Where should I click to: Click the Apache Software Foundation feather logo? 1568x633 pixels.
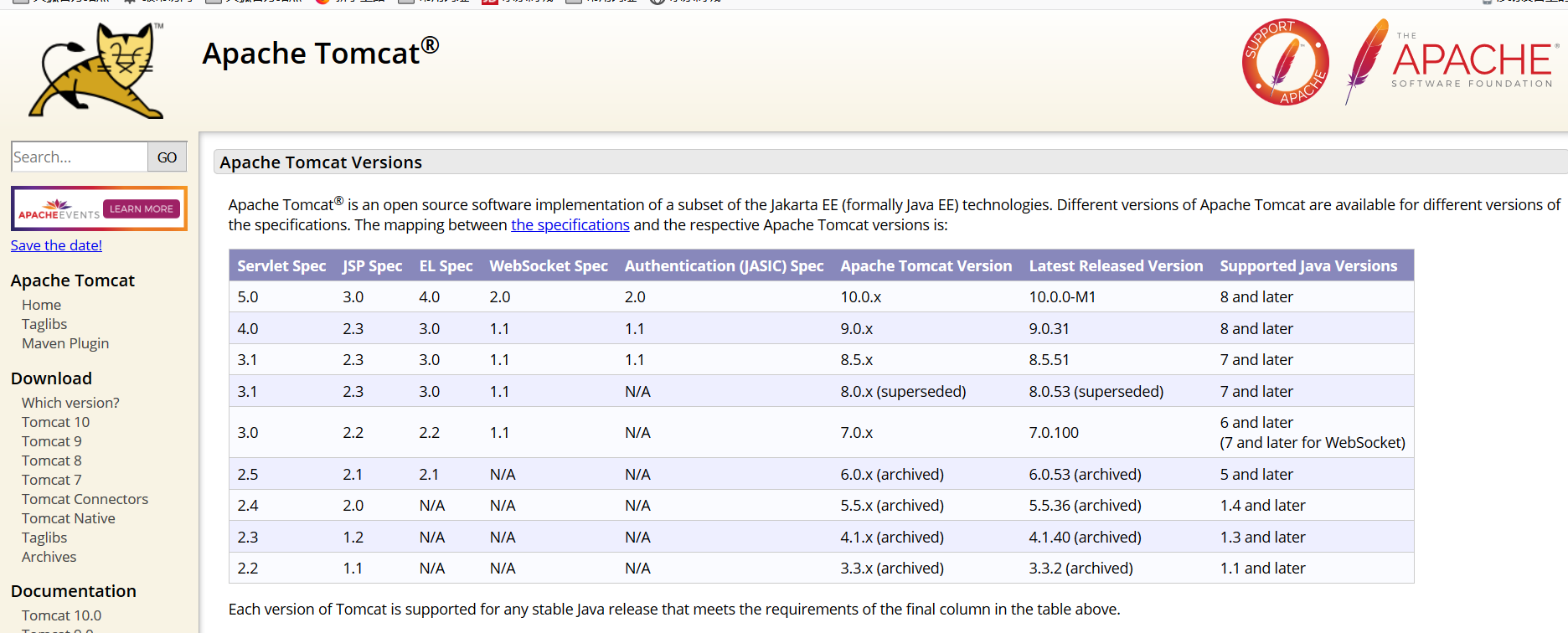pyautogui.click(x=1452, y=62)
